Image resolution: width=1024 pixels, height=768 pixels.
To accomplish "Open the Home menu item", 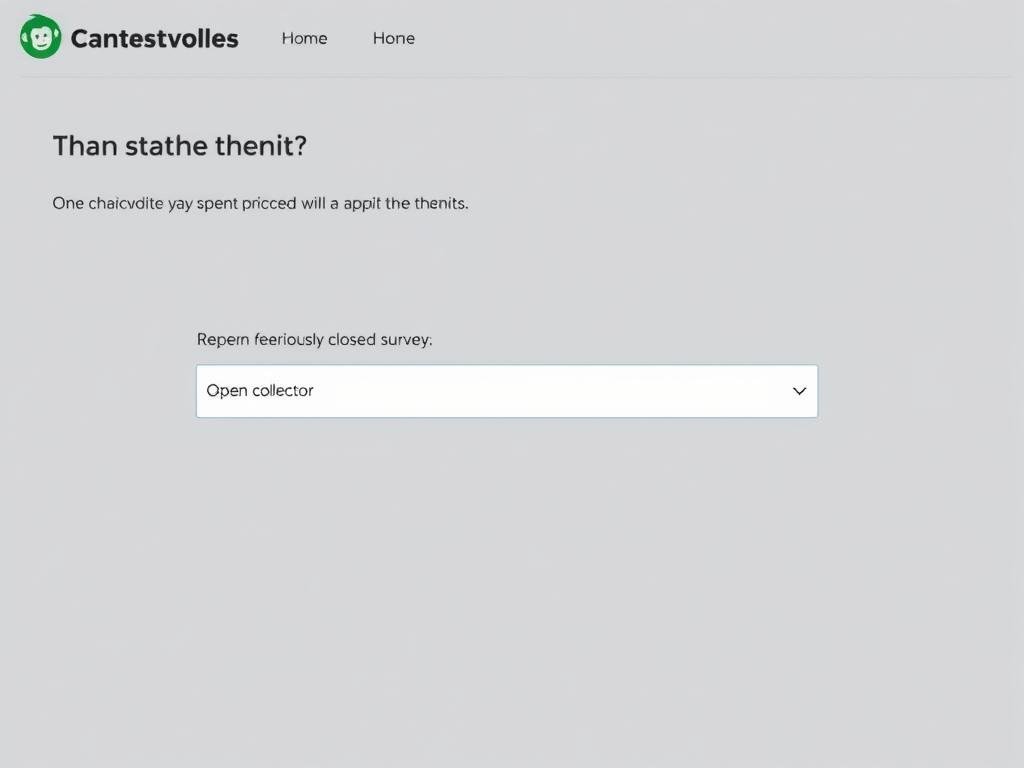I will pyautogui.click(x=304, y=38).
